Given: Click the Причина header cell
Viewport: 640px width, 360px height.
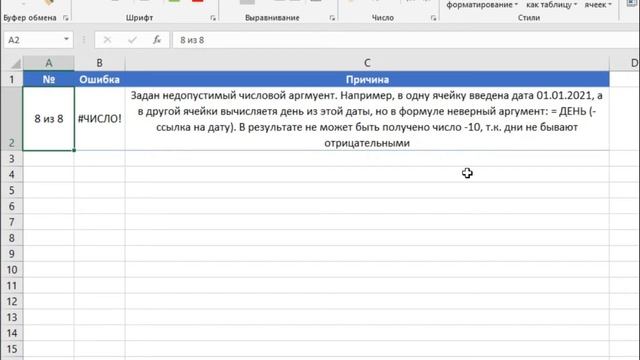Looking at the screenshot, I should point(367,79).
